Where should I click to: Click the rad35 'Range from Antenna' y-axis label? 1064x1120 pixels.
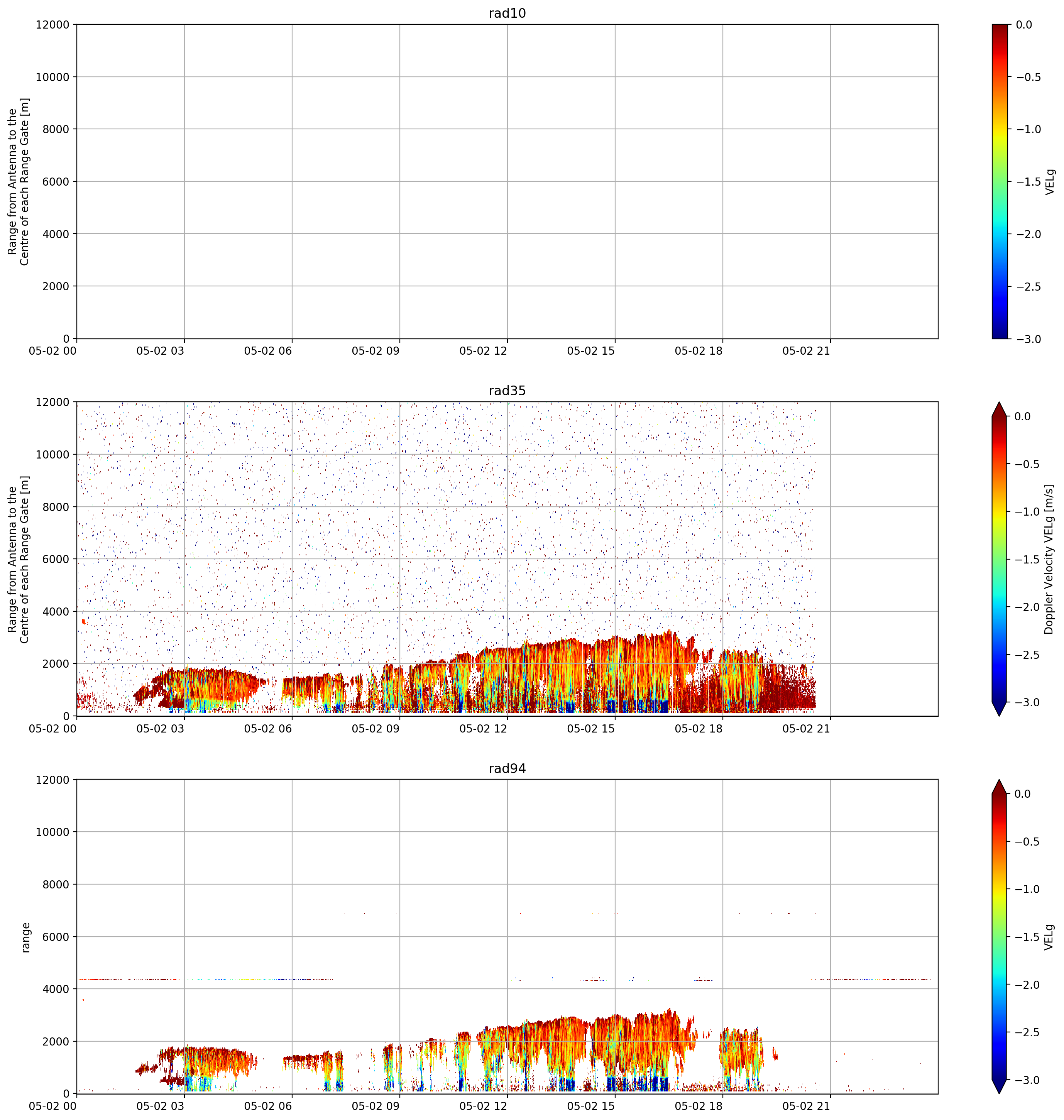(x=18, y=559)
